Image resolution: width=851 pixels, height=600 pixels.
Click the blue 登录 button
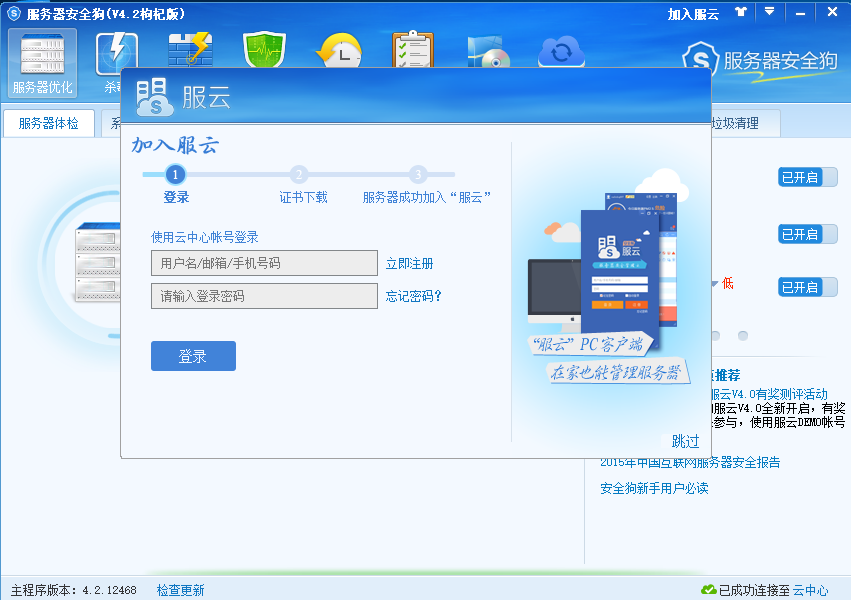[193, 356]
